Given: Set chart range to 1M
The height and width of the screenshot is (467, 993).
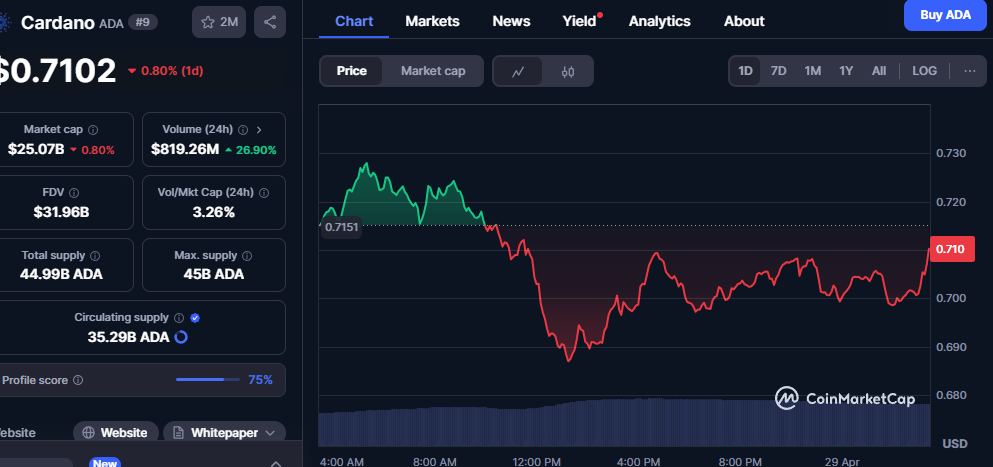Looking at the screenshot, I should pyautogui.click(x=813, y=71).
